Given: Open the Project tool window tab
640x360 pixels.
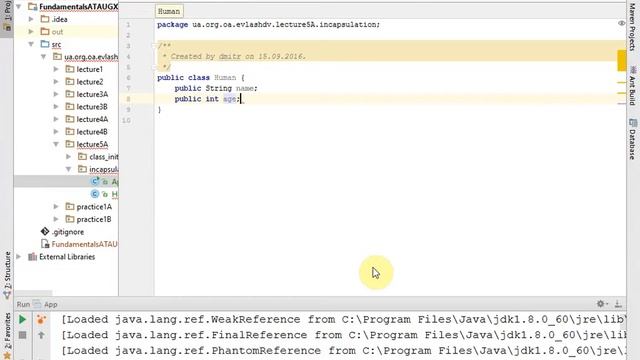Looking at the screenshot, I should point(7,16).
